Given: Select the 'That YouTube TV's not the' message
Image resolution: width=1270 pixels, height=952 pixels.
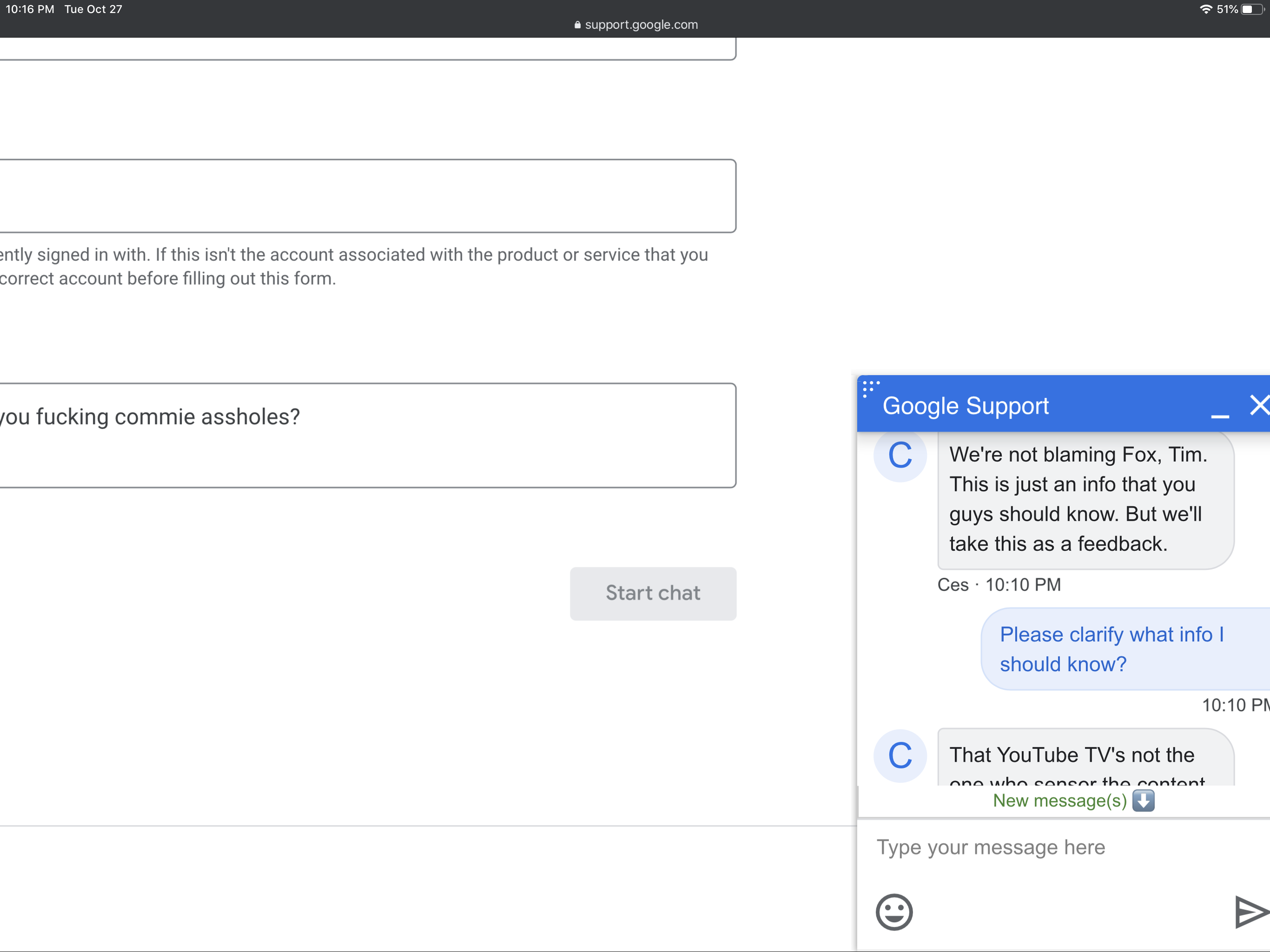Looking at the screenshot, I should tap(1085, 757).
